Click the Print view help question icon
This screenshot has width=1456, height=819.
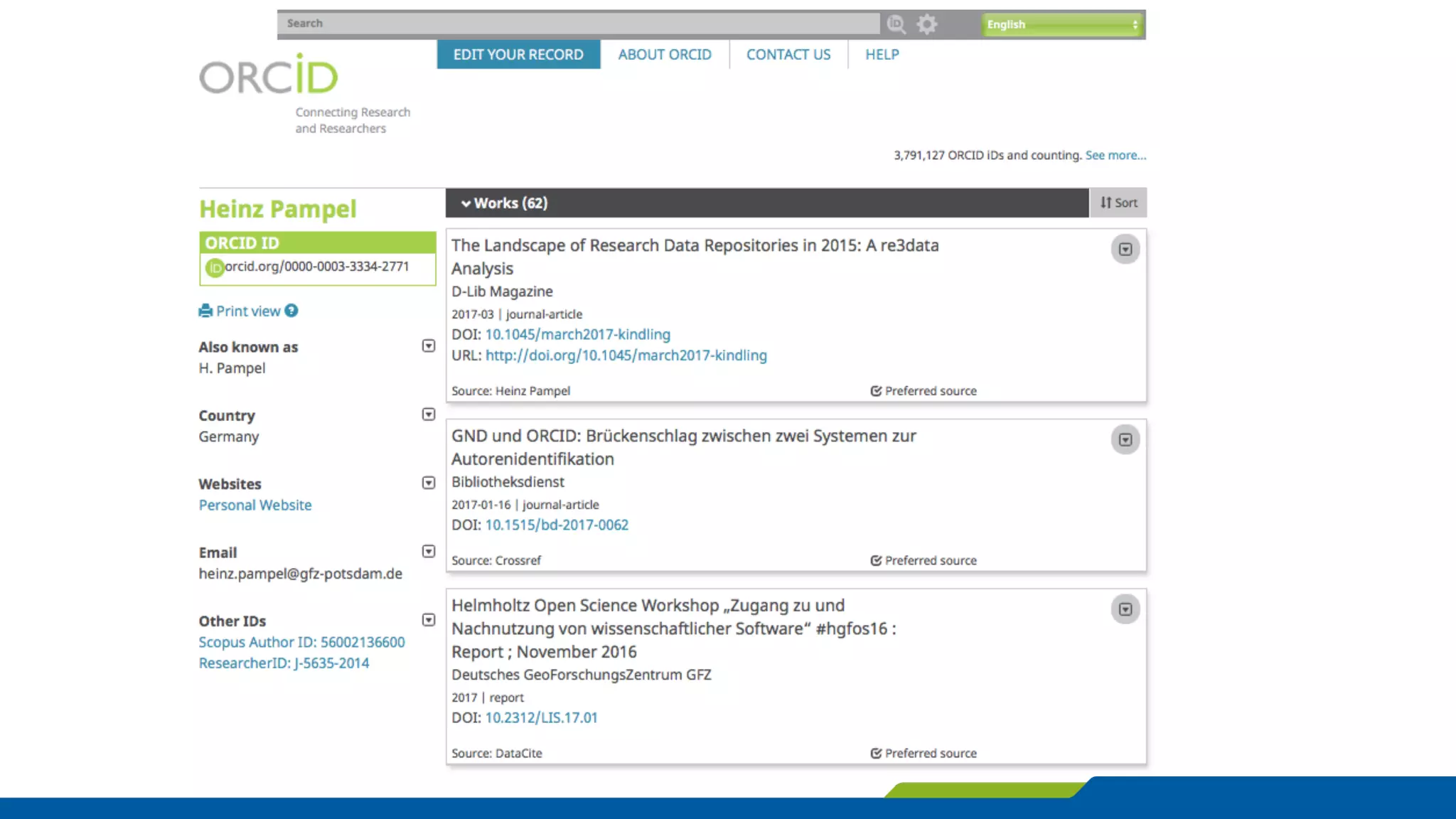point(291,311)
